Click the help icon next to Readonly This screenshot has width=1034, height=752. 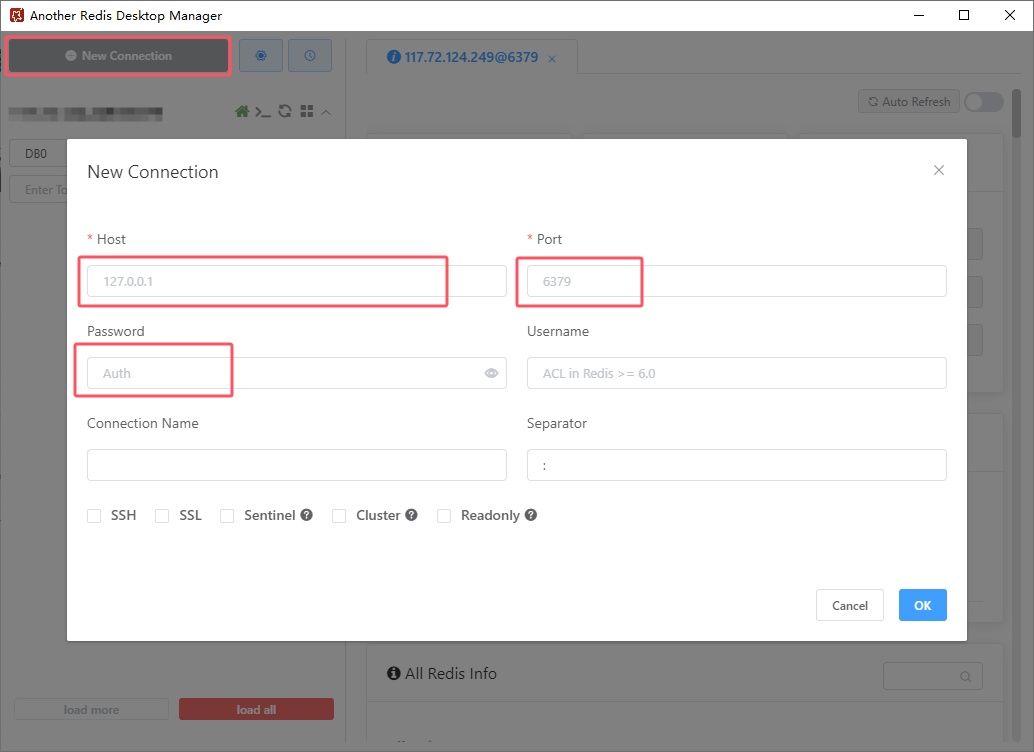tap(531, 515)
